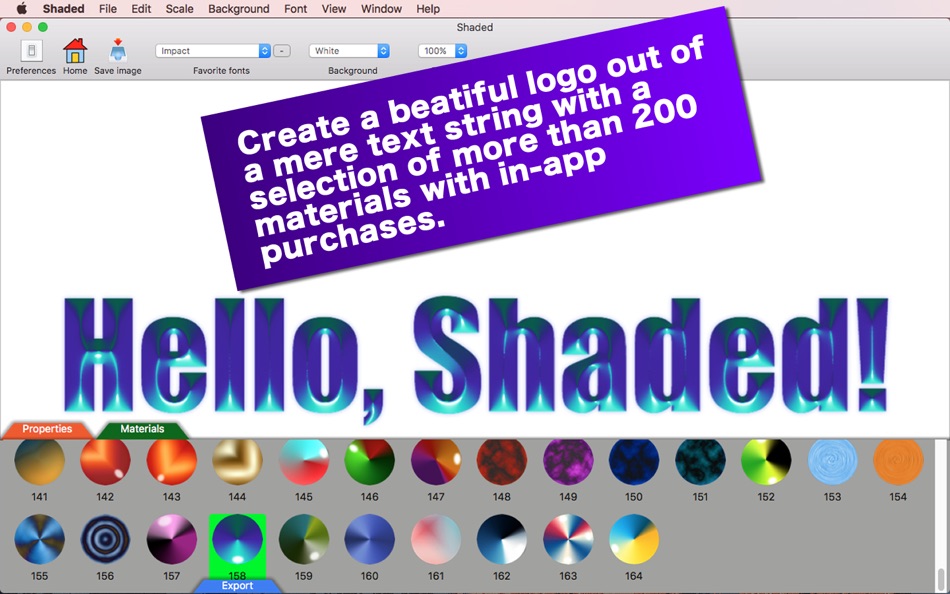
Task: Open the Help menu
Action: click(x=428, y=8)
